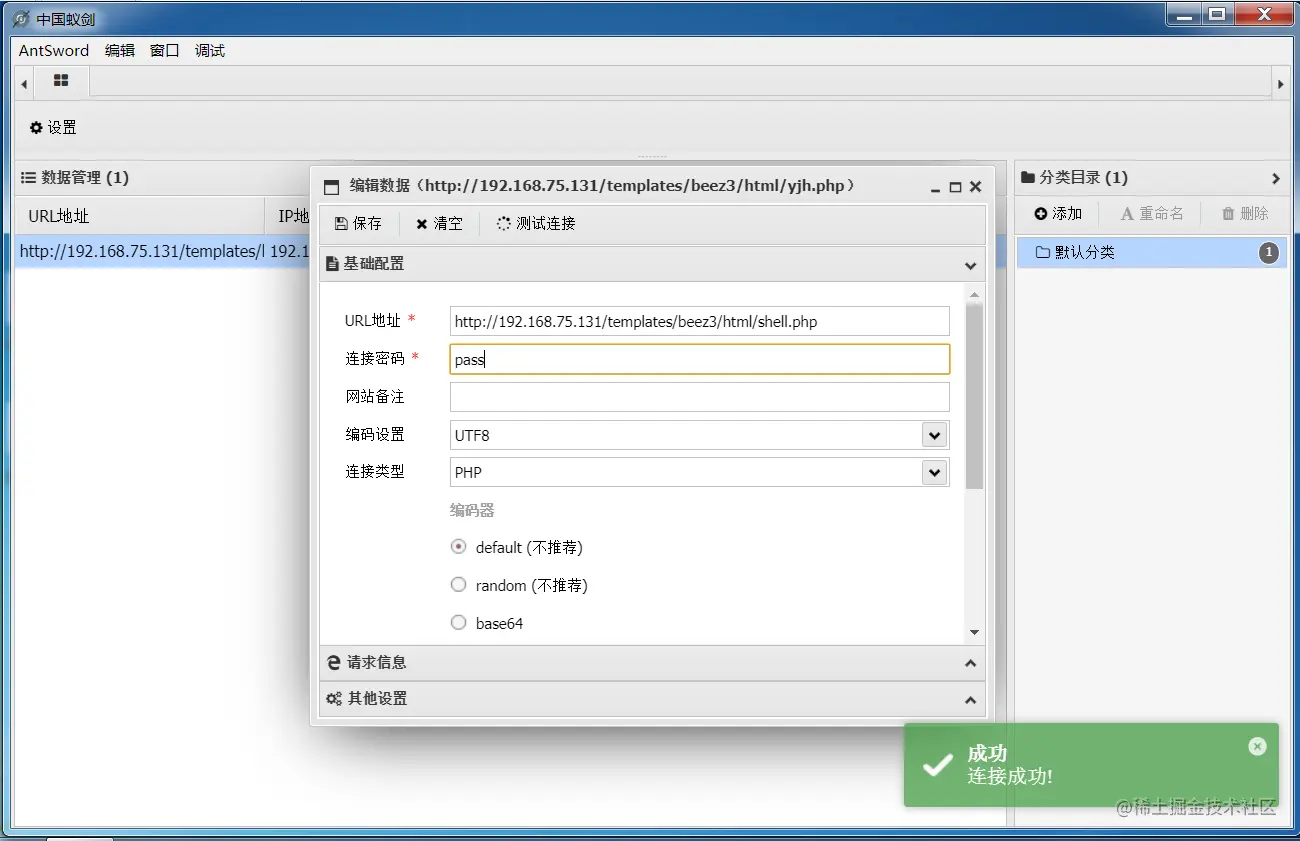Image resolution: width=1300 pixels, height=841 pixels.
Task: Click the 删除 category button
Action: [1245, 213]
